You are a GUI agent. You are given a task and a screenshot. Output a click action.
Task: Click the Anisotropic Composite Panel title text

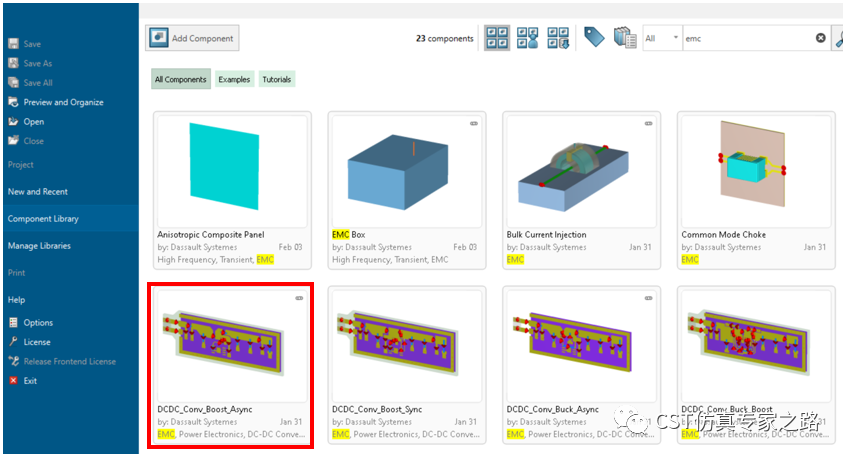click(x=211, y=234)
